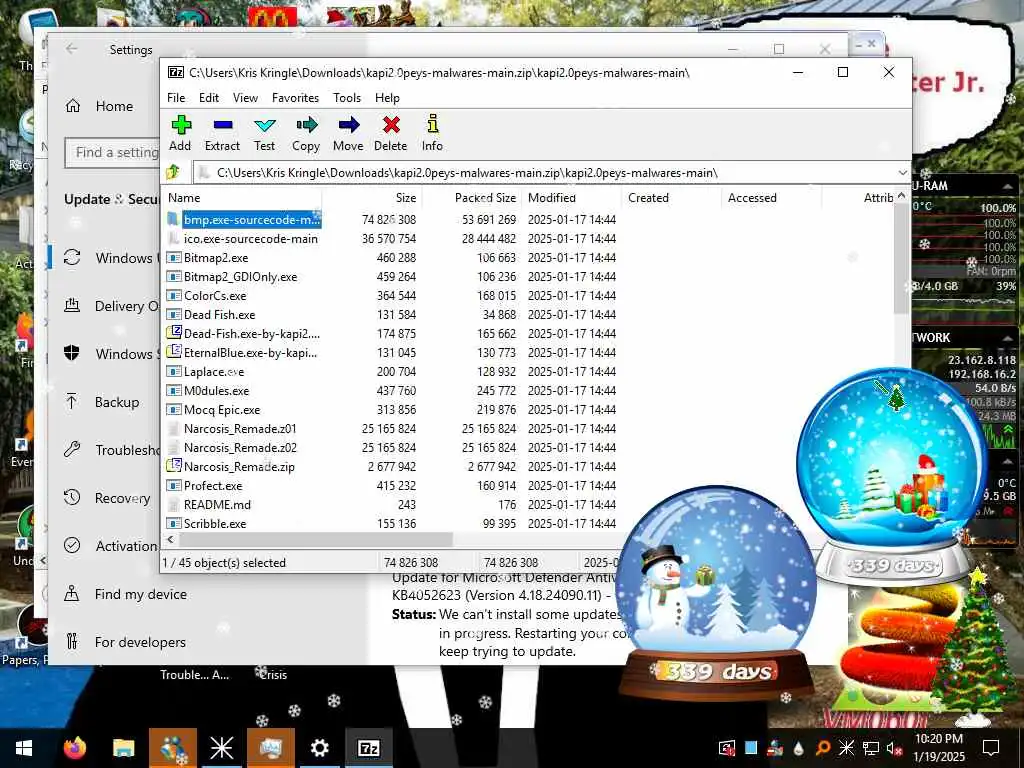Sort the list by the Name column header
Screen dimensions: 1024x768
242,198
